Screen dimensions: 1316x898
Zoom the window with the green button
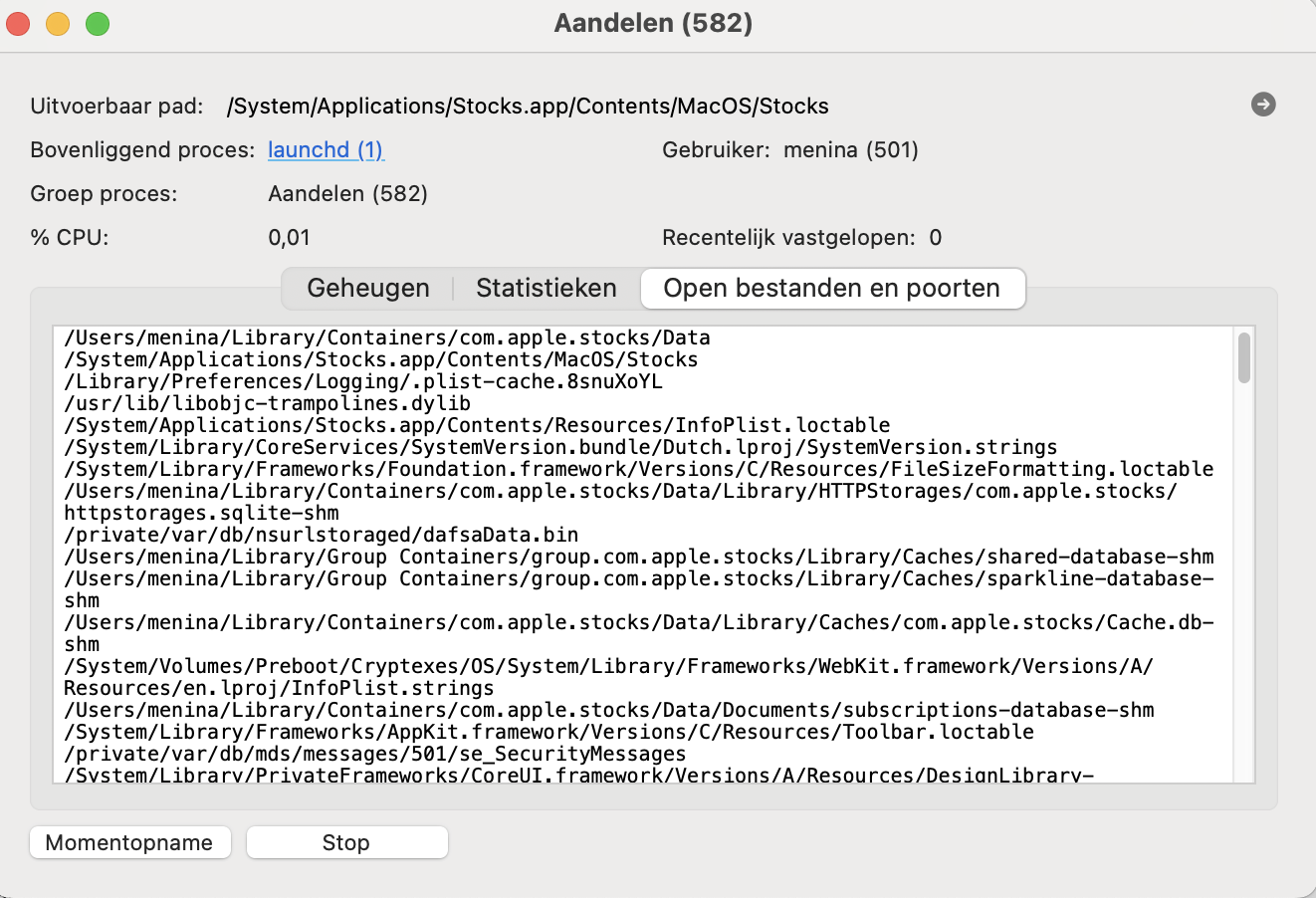[x=97, y=23]
